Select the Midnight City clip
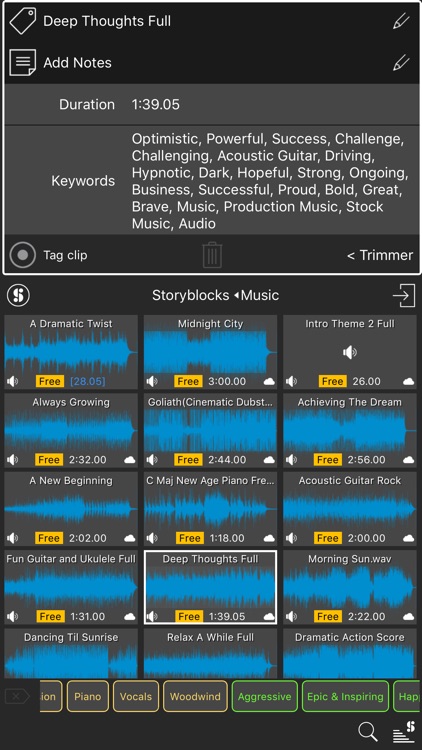This screenshot has width=422, height=750. click(211, 352)
